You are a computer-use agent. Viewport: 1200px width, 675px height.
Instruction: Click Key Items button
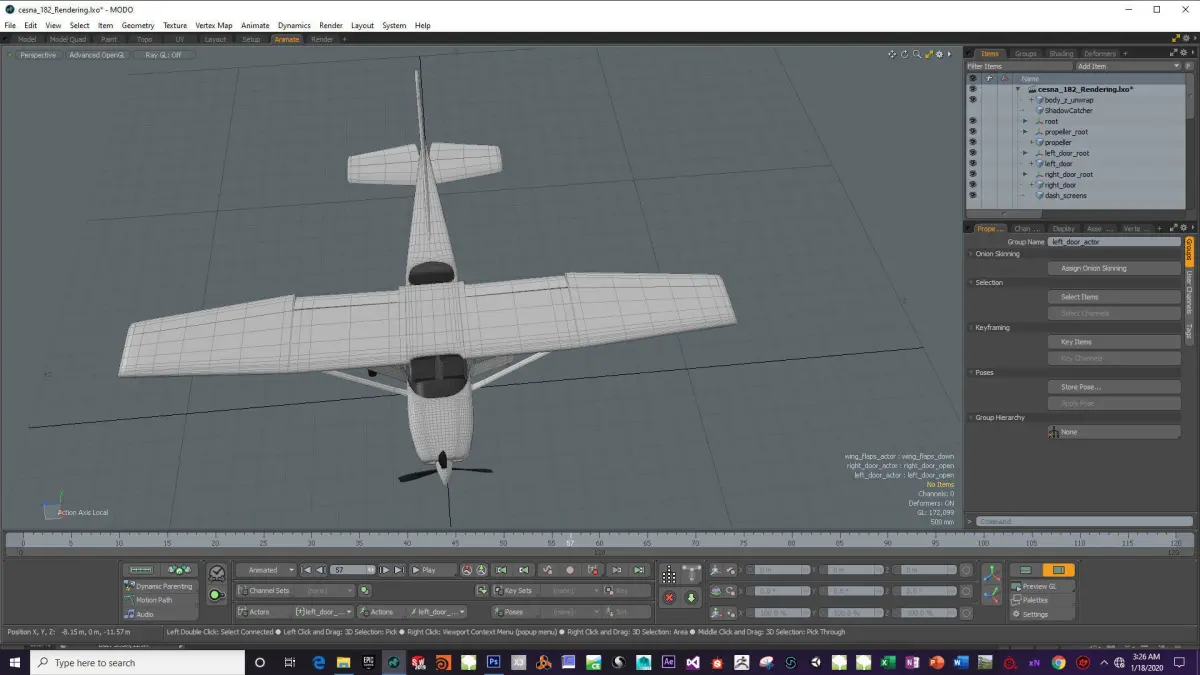(1114, 342)
